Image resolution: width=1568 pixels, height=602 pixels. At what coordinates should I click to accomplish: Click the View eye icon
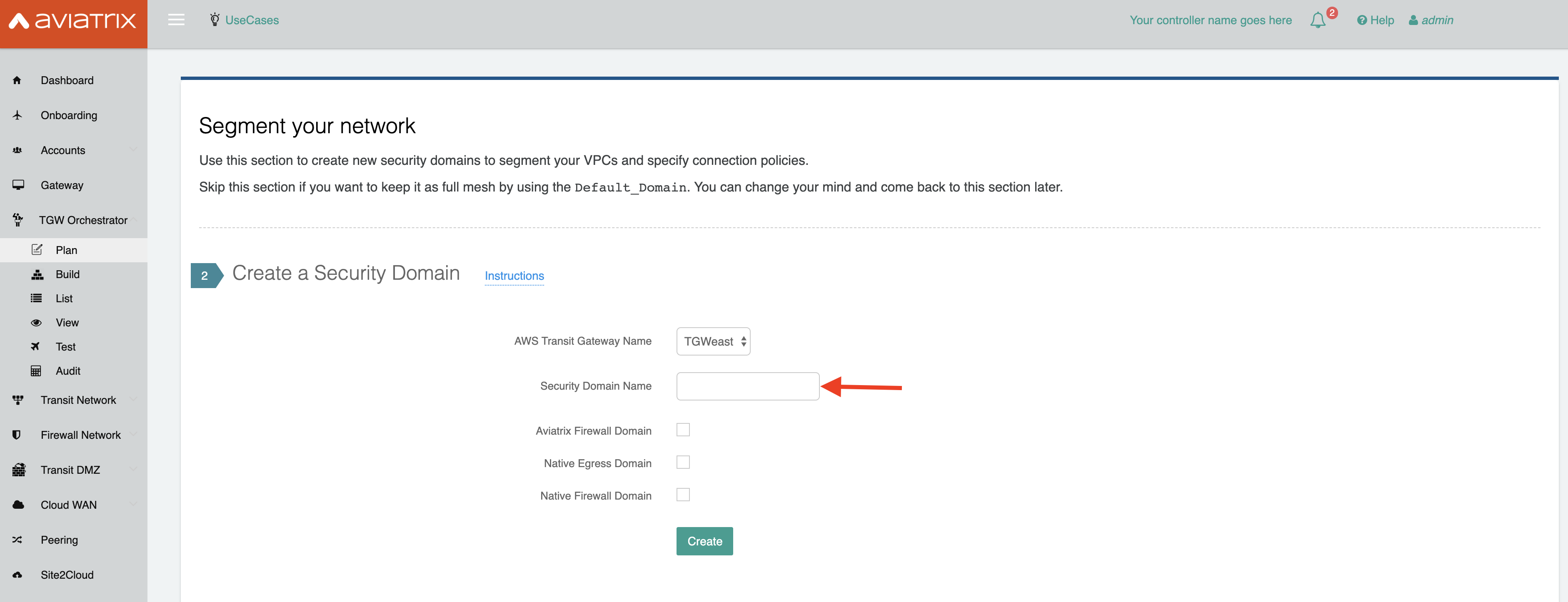point(37,323)
